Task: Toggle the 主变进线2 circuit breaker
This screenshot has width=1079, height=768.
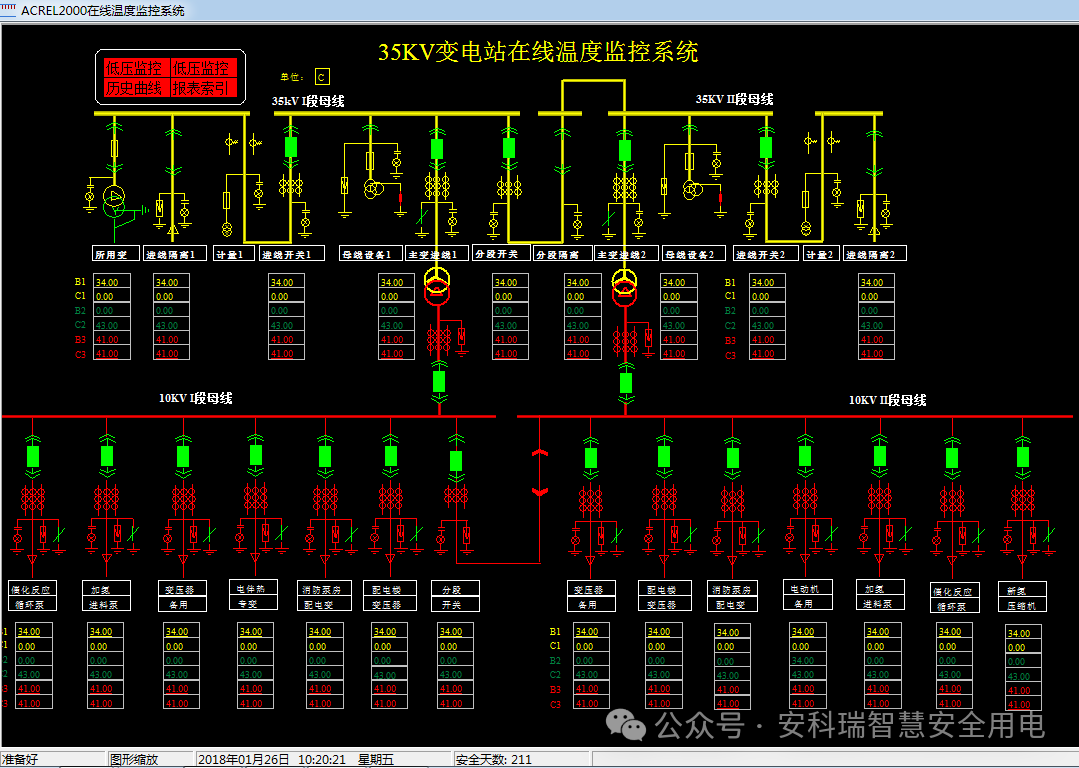Action: click(x=625, y=150)
